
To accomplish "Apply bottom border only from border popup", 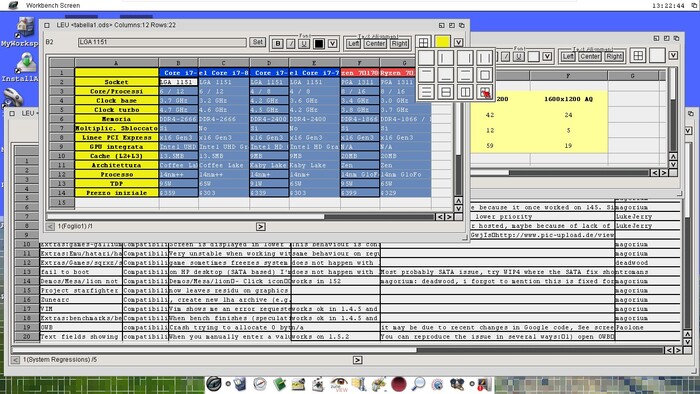I will (x=446, y=75).
